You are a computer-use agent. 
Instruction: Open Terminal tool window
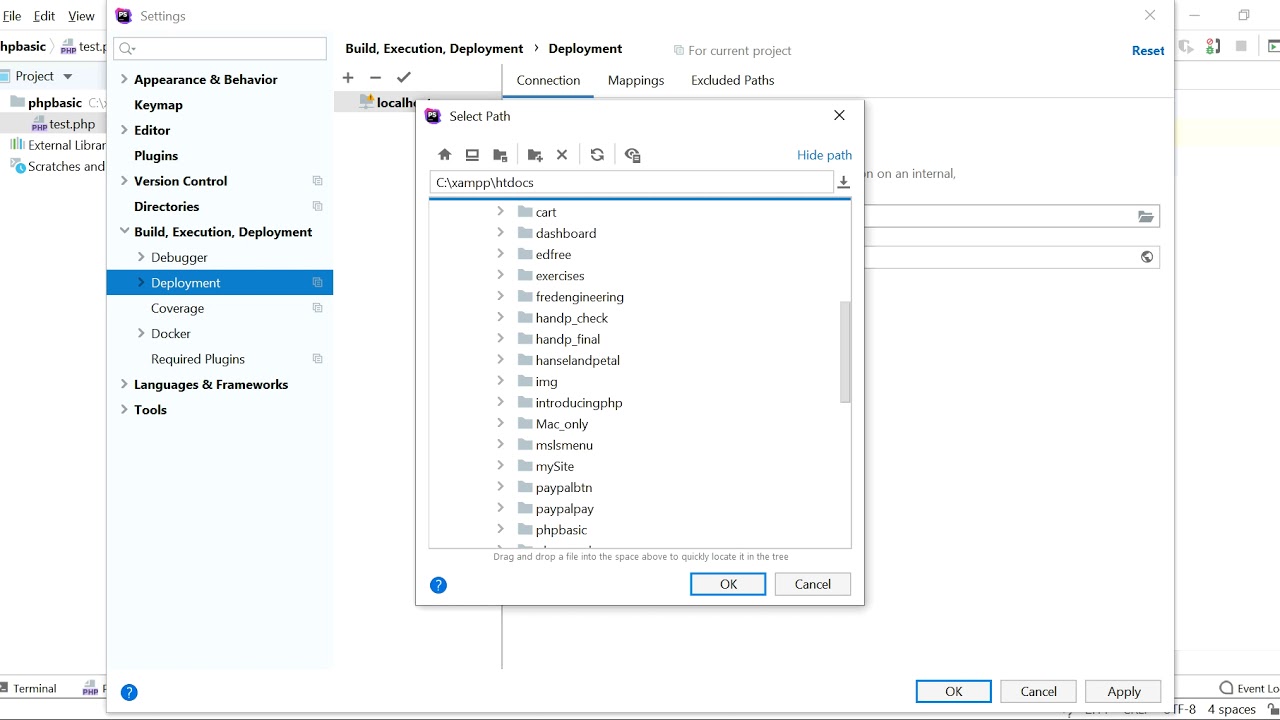pyautogui.click(x=28, y=688)
